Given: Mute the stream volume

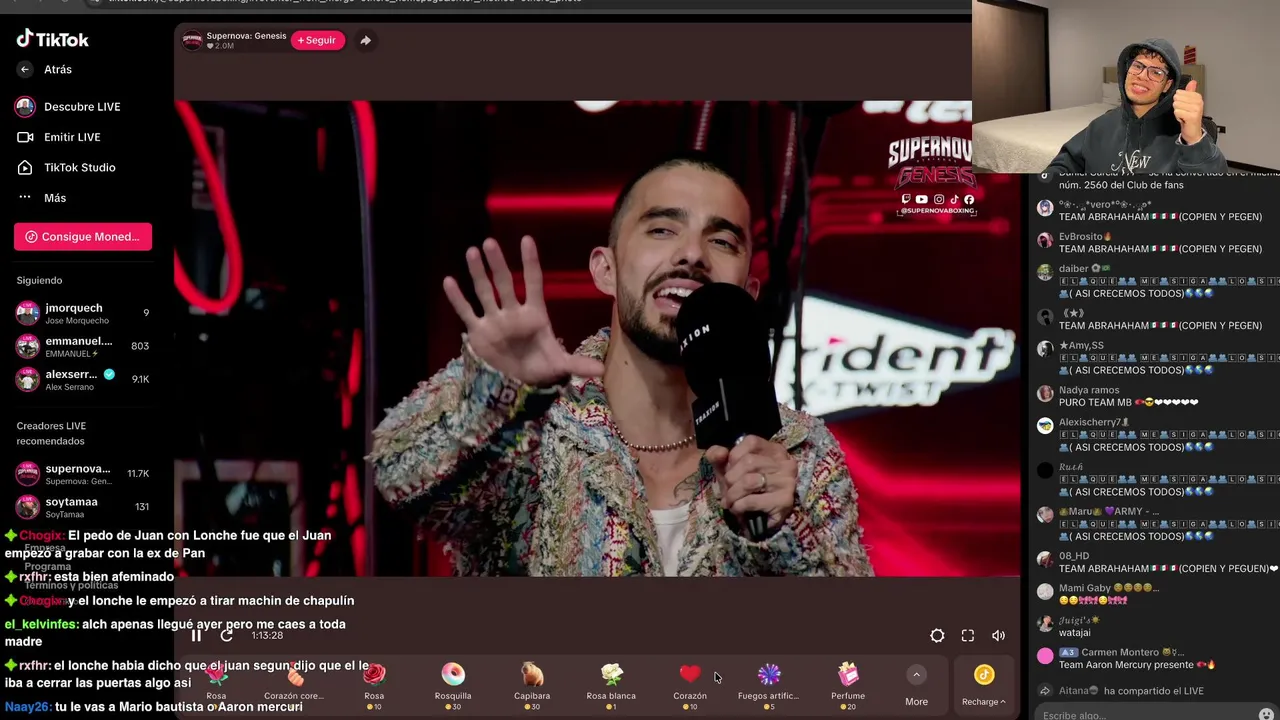Looking at the screenshot, I should [x=998, y=635].
